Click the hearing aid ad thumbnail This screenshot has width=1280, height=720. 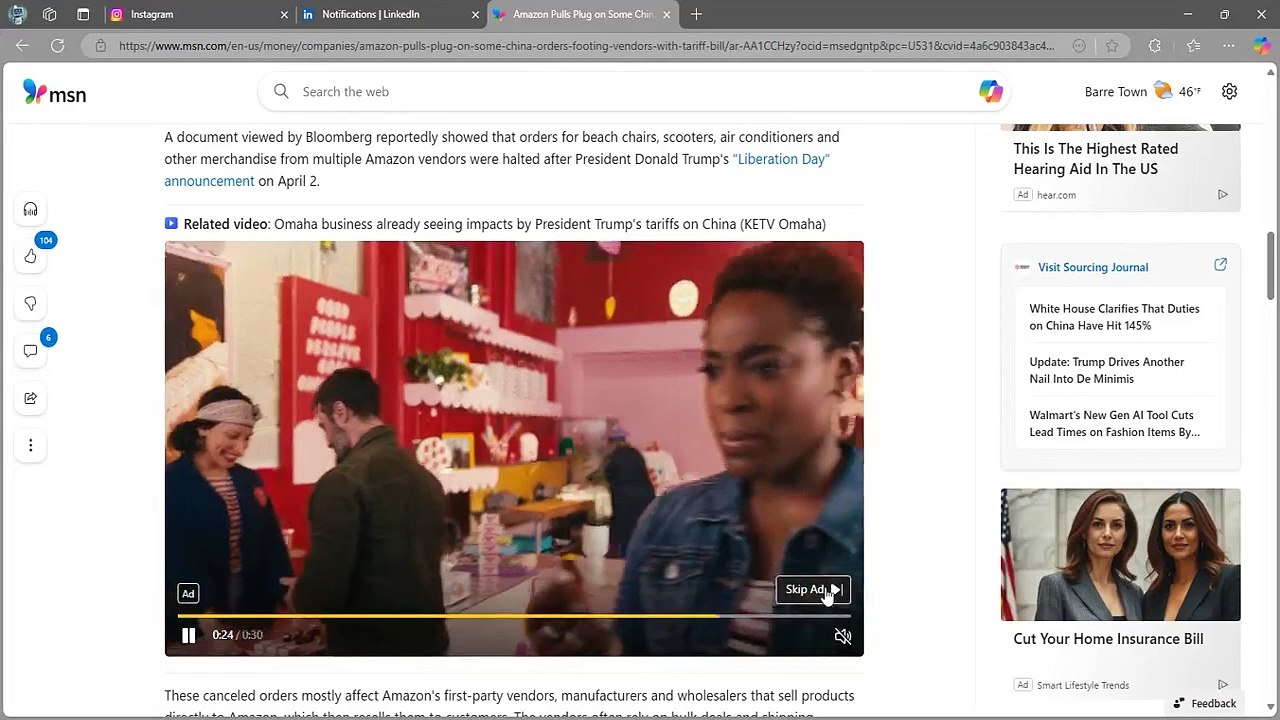pos(1120,127)
